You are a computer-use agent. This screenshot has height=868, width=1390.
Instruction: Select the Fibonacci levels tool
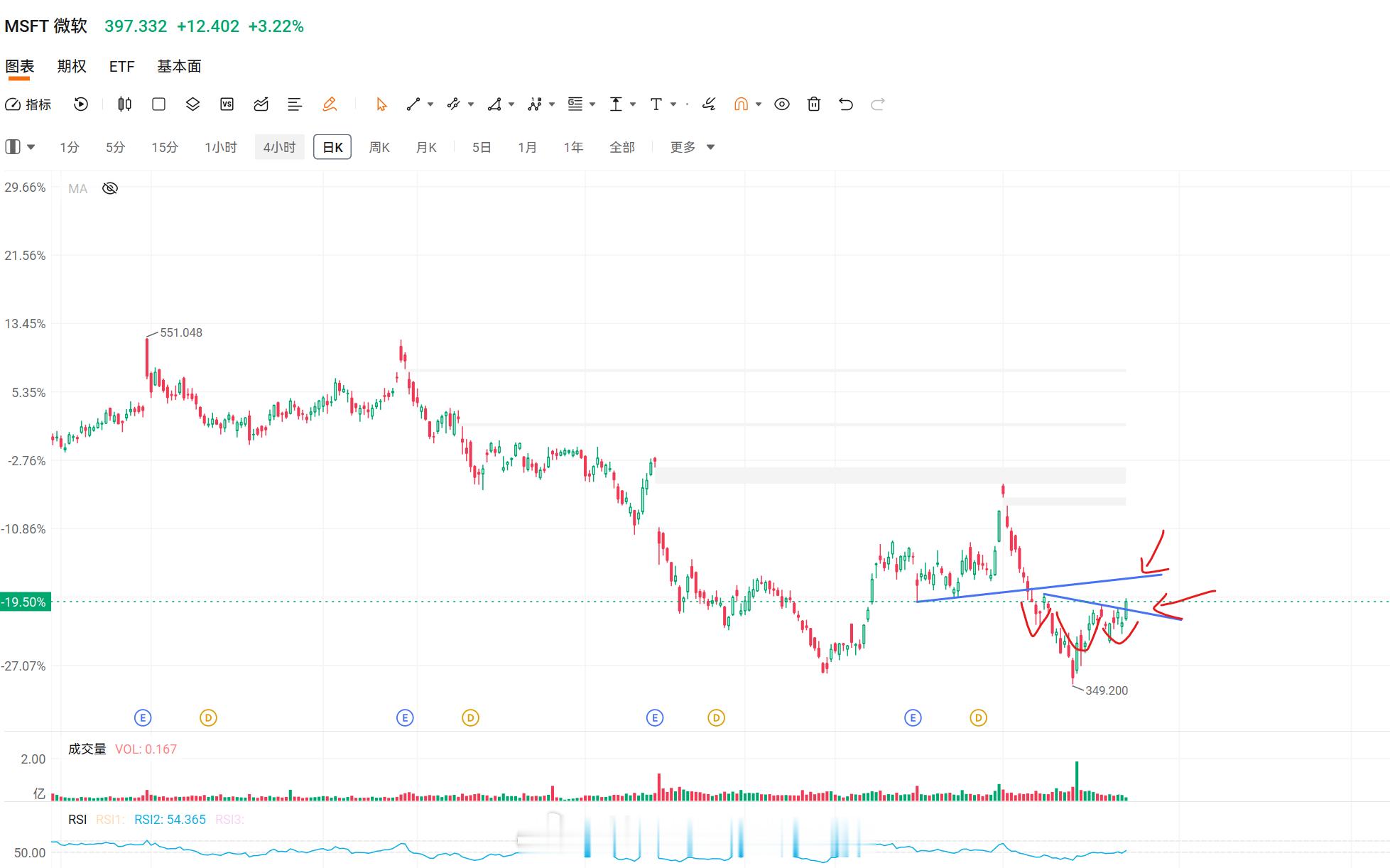tap(575, 104)
